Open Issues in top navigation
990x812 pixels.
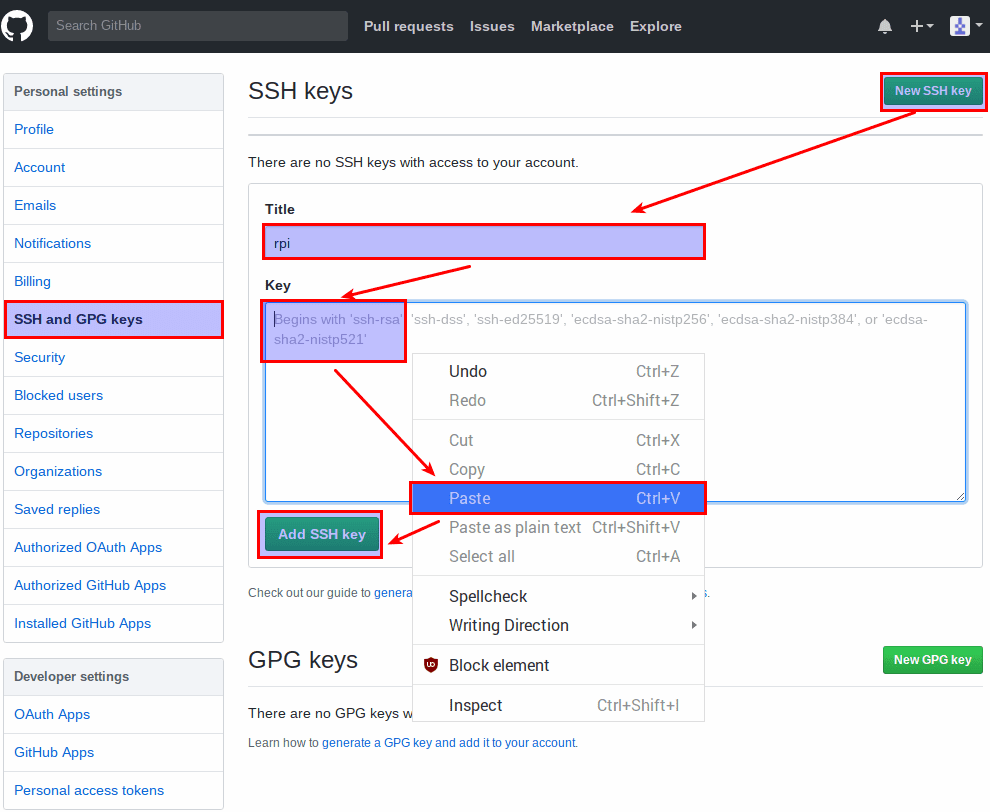(492, 27)
